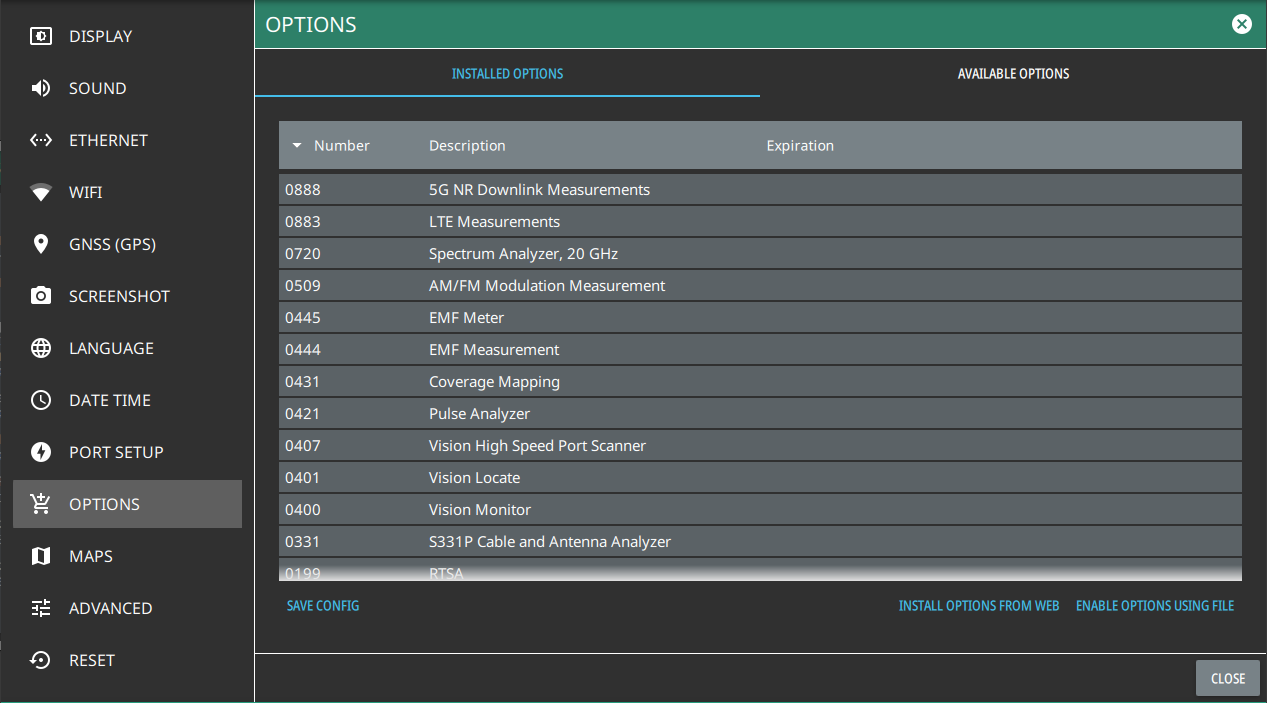
Task: Click Install Options From Web
Action: click(x=978, y=606)
